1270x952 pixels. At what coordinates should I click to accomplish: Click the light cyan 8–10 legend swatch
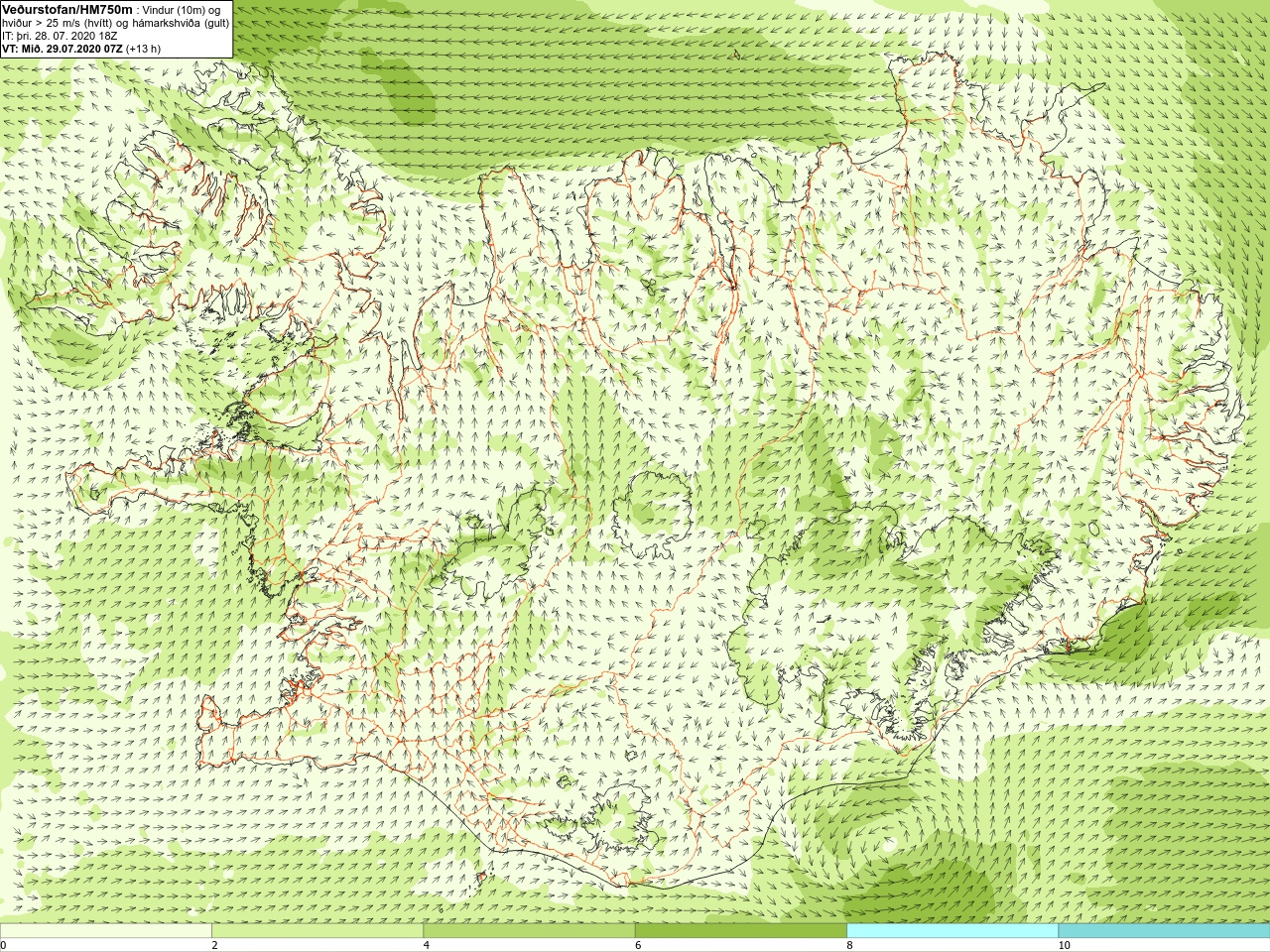(x=952, y=931)
